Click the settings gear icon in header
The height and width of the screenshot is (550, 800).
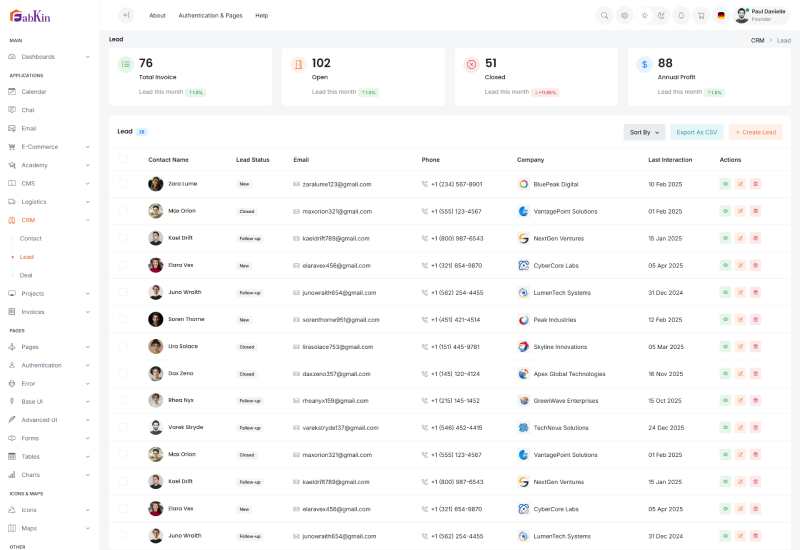[624, 15]
